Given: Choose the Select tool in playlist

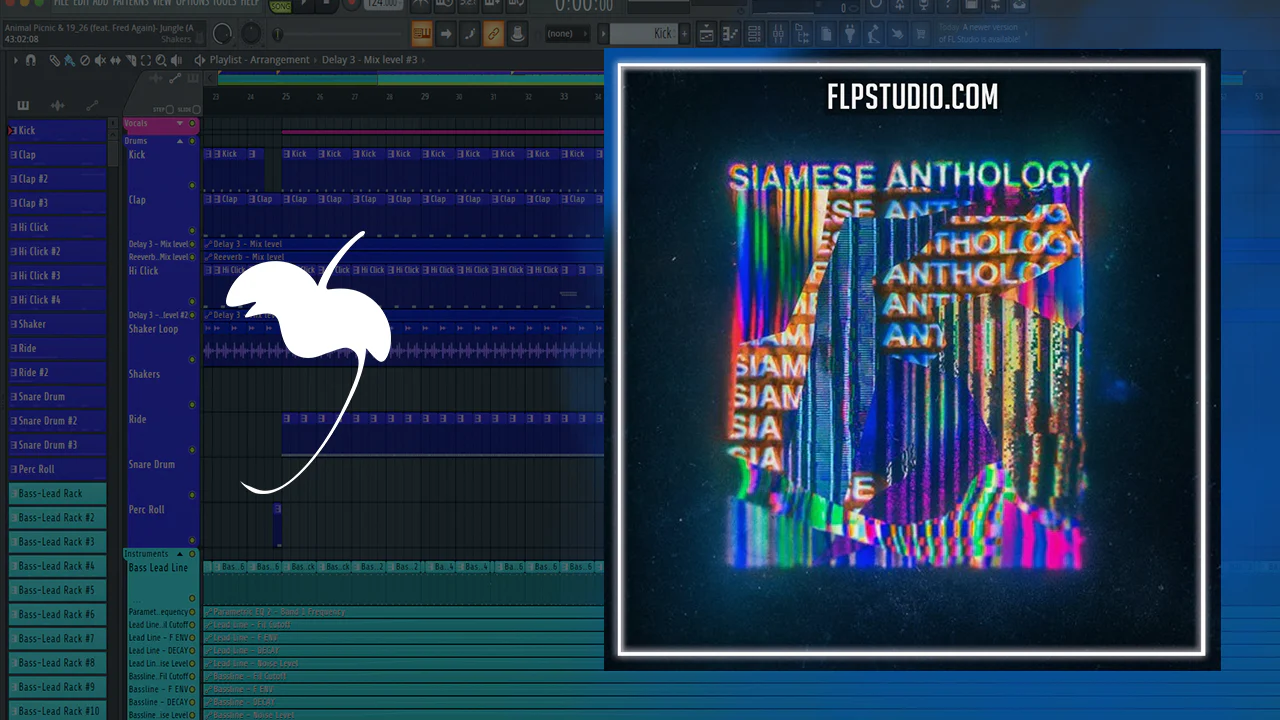Looking at the screenshot, I should 146,60.
